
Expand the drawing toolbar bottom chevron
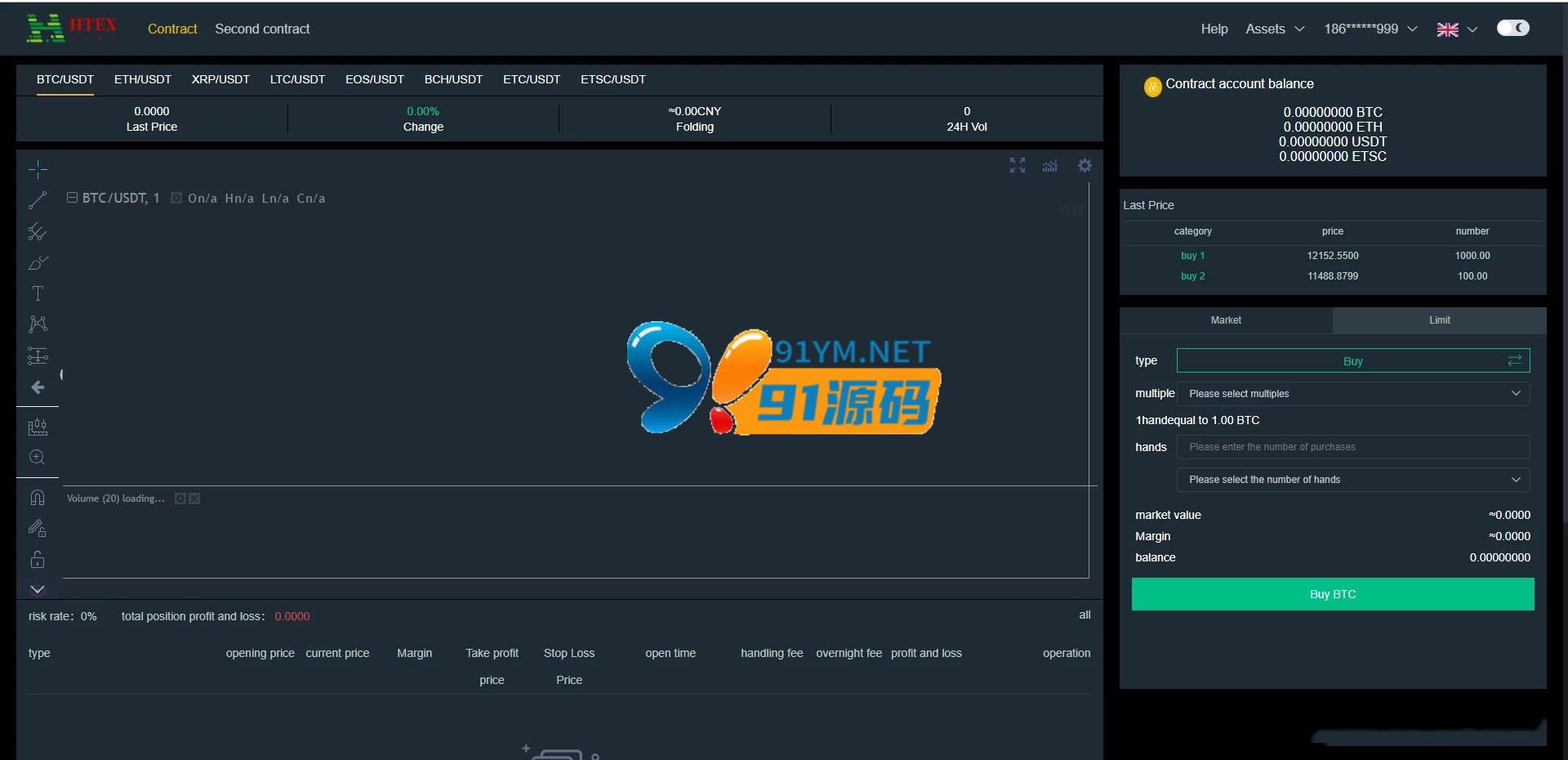click(x=38, y=589)
